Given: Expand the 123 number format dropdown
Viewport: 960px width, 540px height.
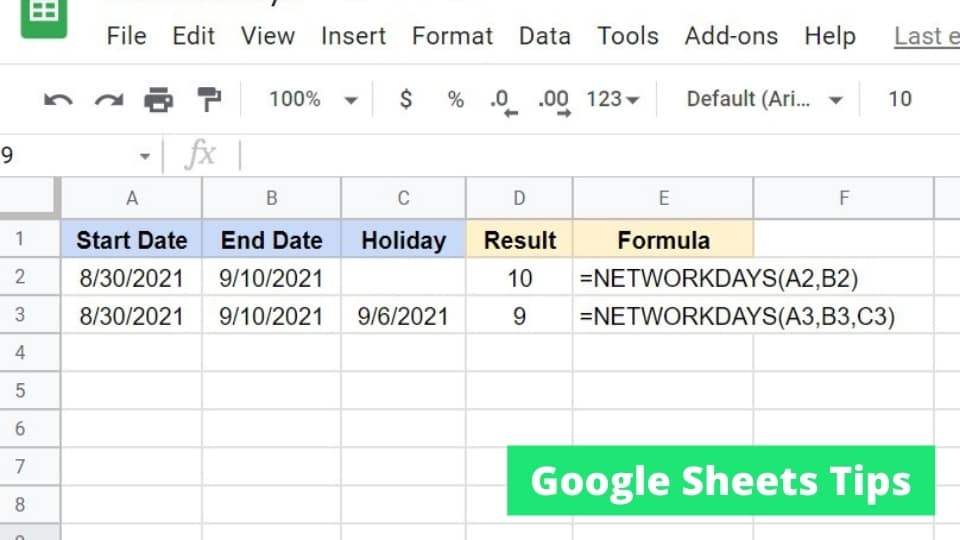Looking at the screenshot, I should [613, 99].
